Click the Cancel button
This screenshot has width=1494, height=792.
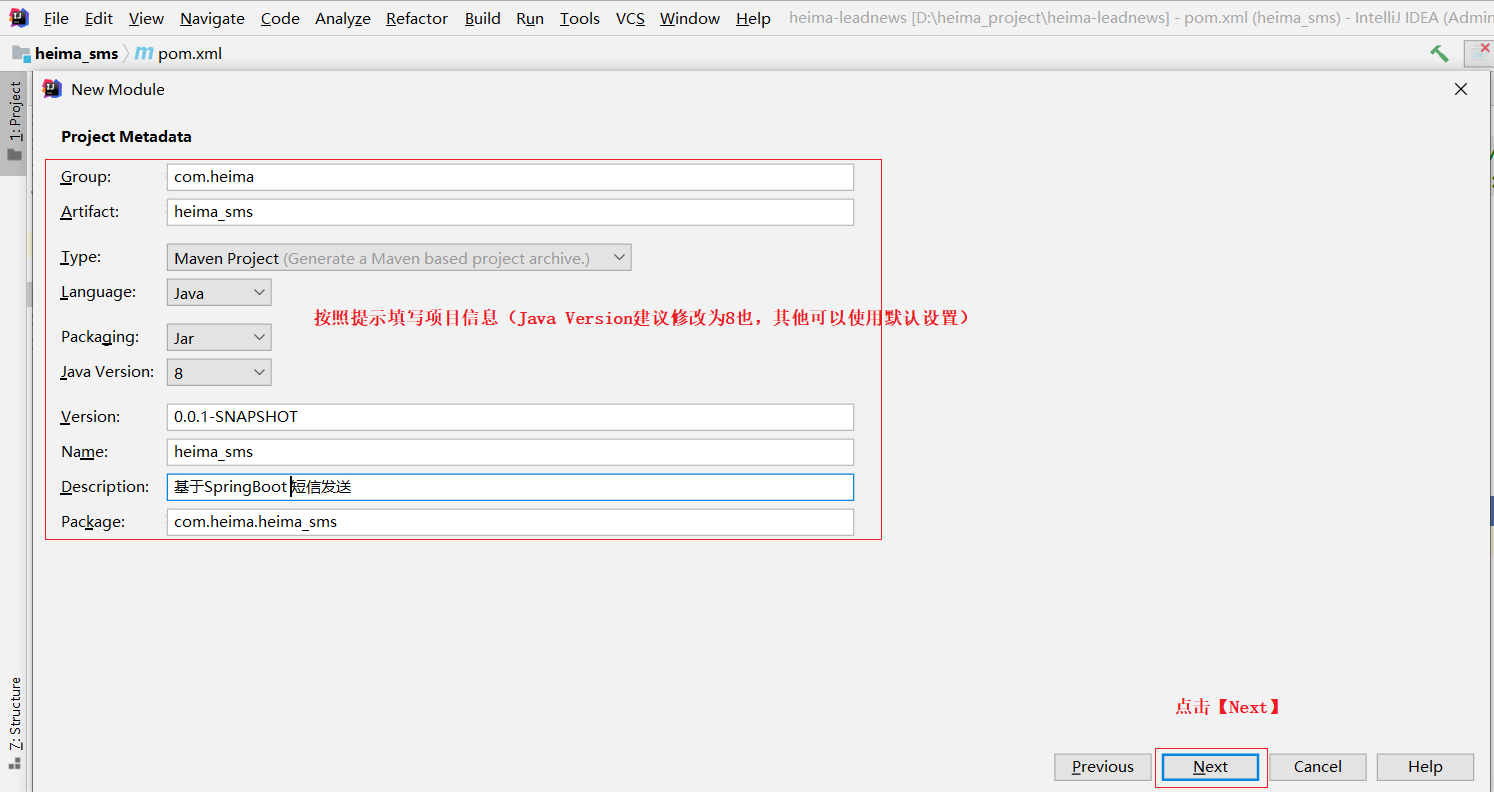(1318, 767)
